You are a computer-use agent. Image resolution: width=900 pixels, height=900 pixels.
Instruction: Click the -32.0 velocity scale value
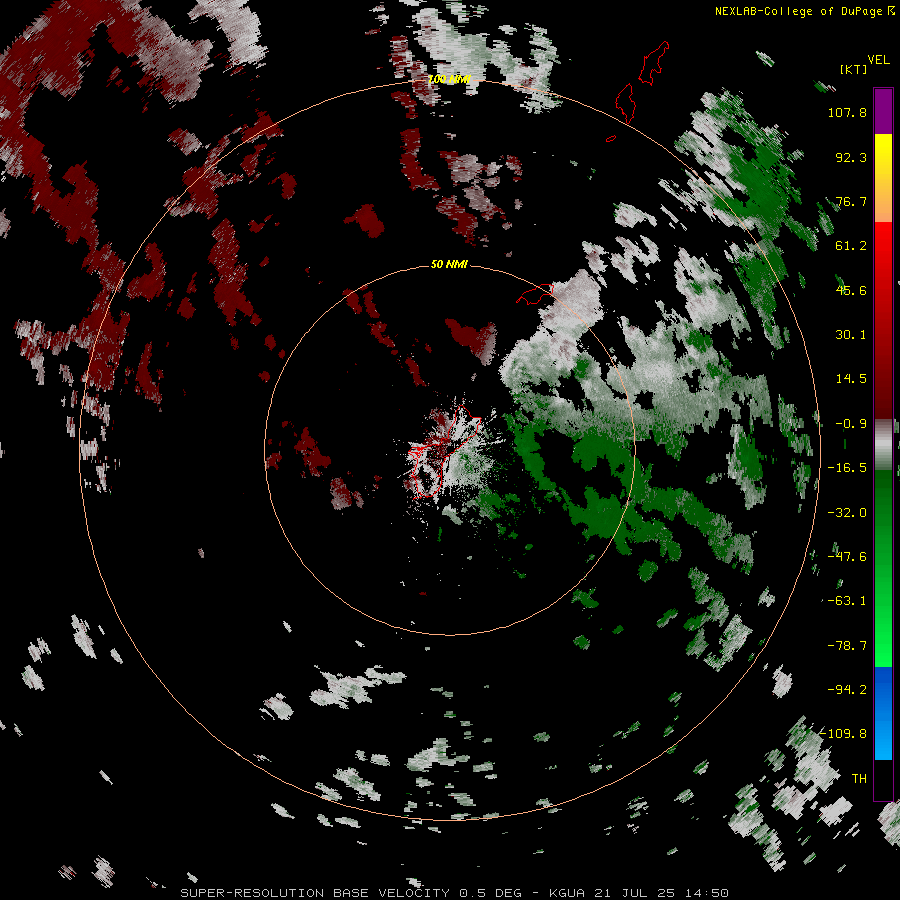[847, 513]
